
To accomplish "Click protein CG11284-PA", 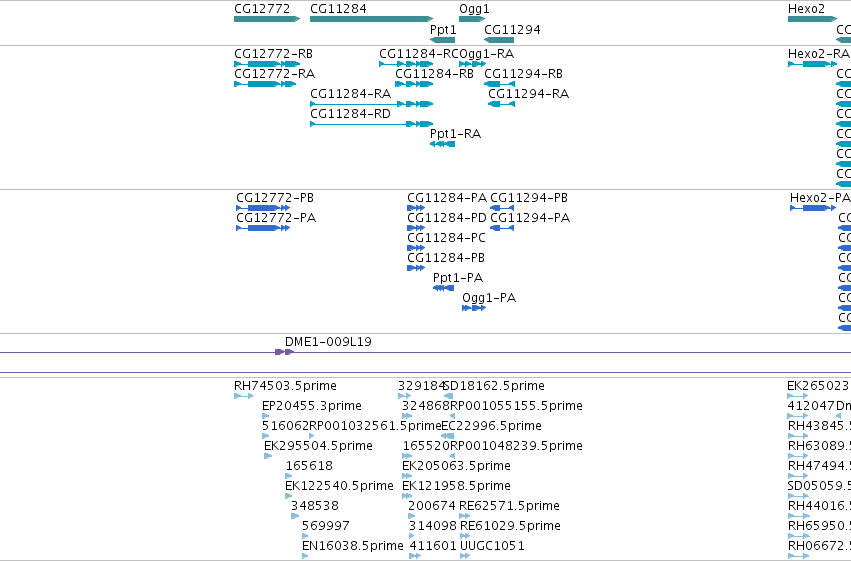I will 416,208.
